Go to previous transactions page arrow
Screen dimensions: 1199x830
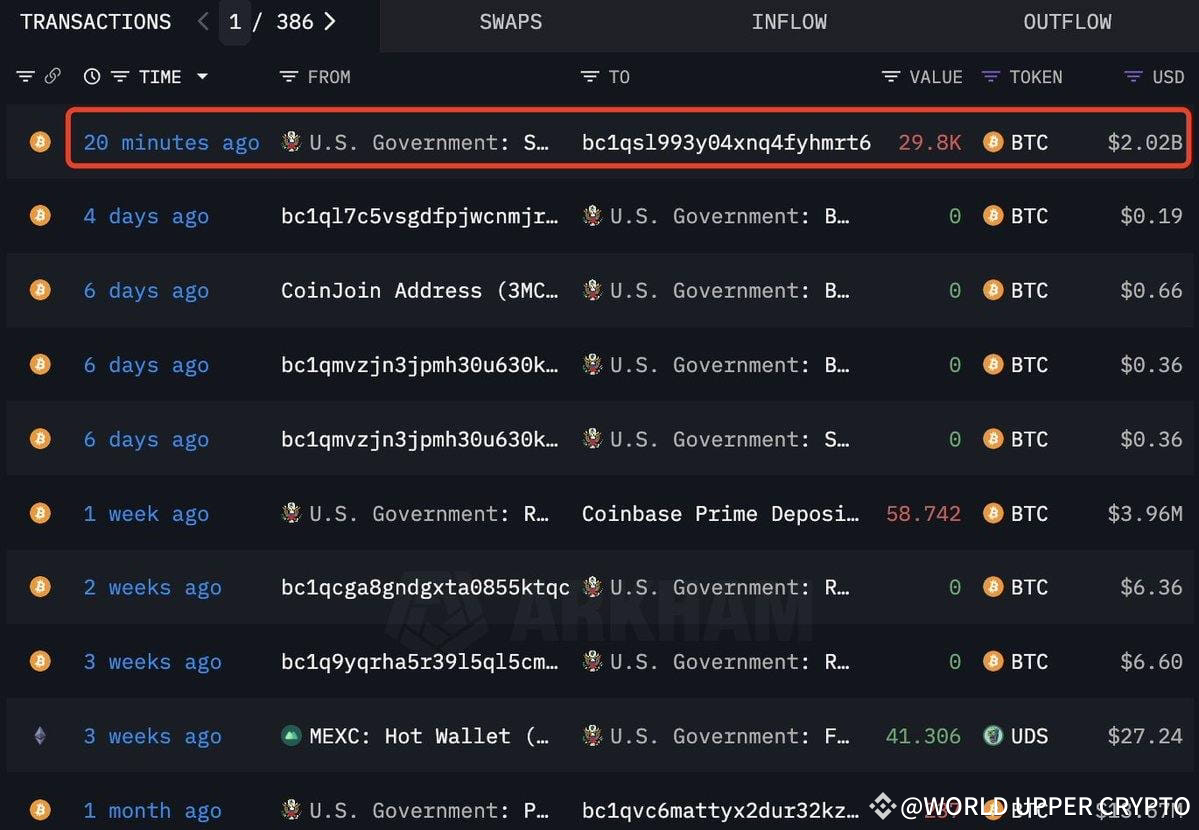coord(203,21)
